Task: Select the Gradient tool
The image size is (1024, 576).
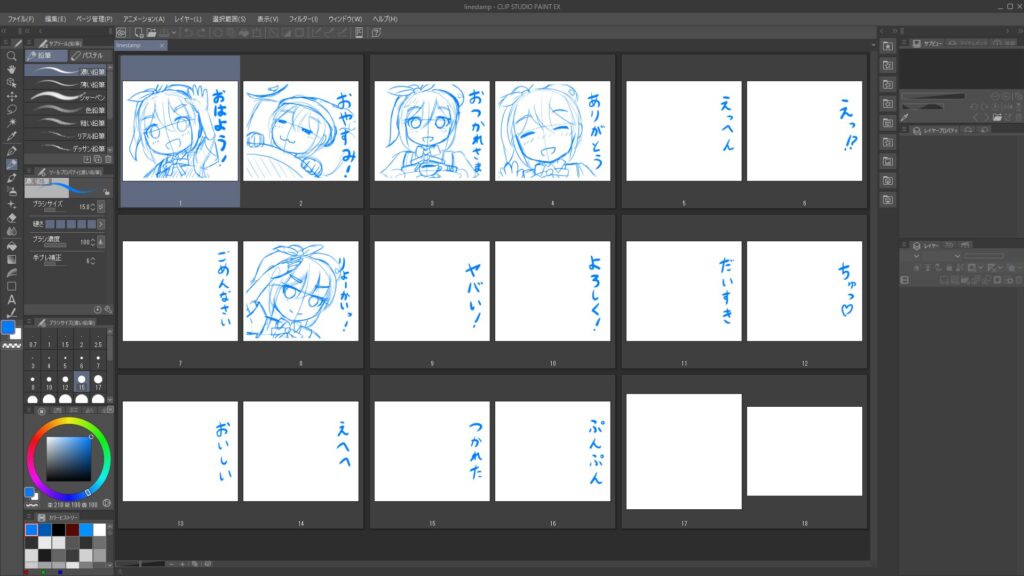Action: coord(12,258)
